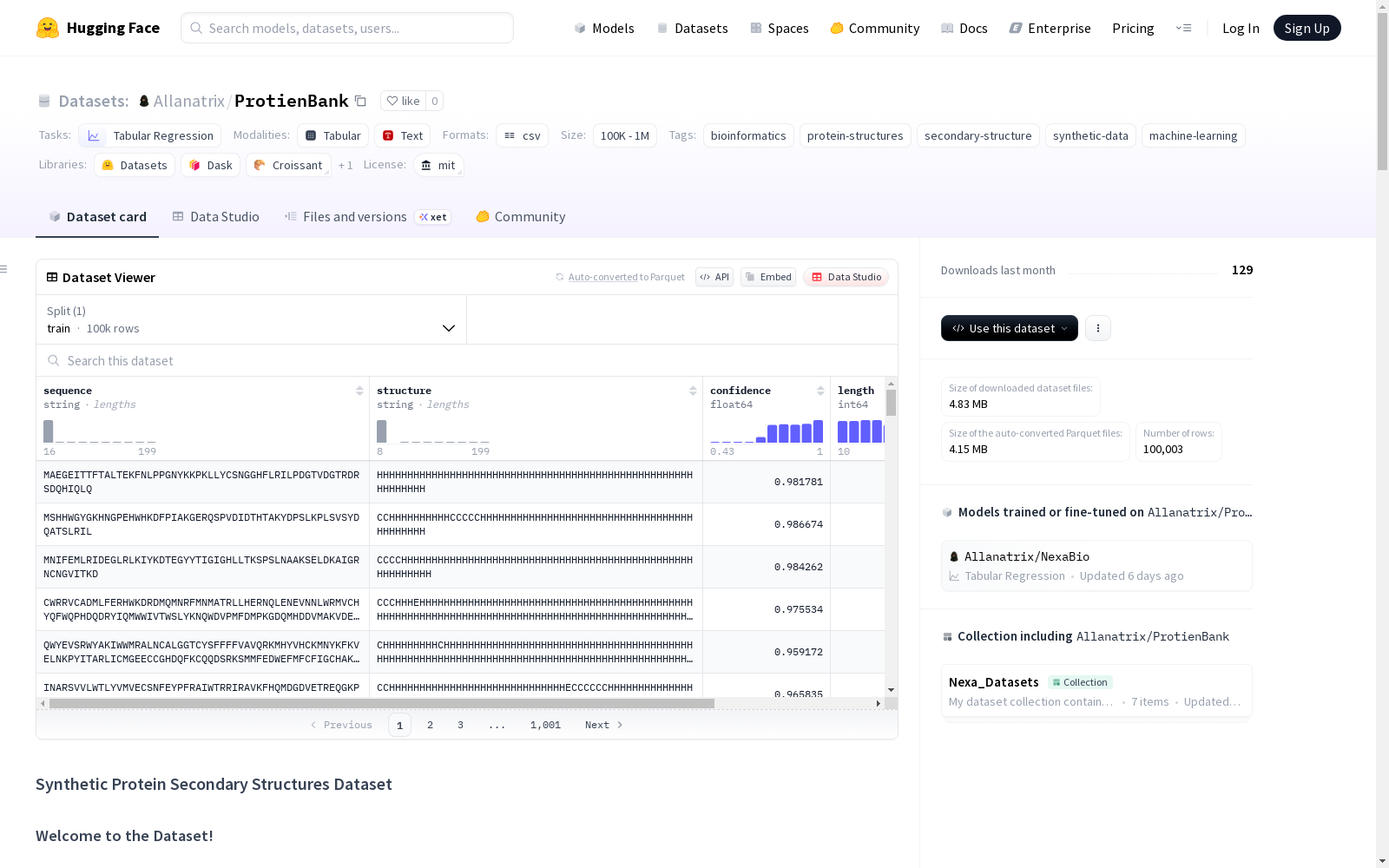Focus the search models, datasets, users field
The height and width of the screenshot is (868, 1389).
pyautogui.click(x=347, y=28)
